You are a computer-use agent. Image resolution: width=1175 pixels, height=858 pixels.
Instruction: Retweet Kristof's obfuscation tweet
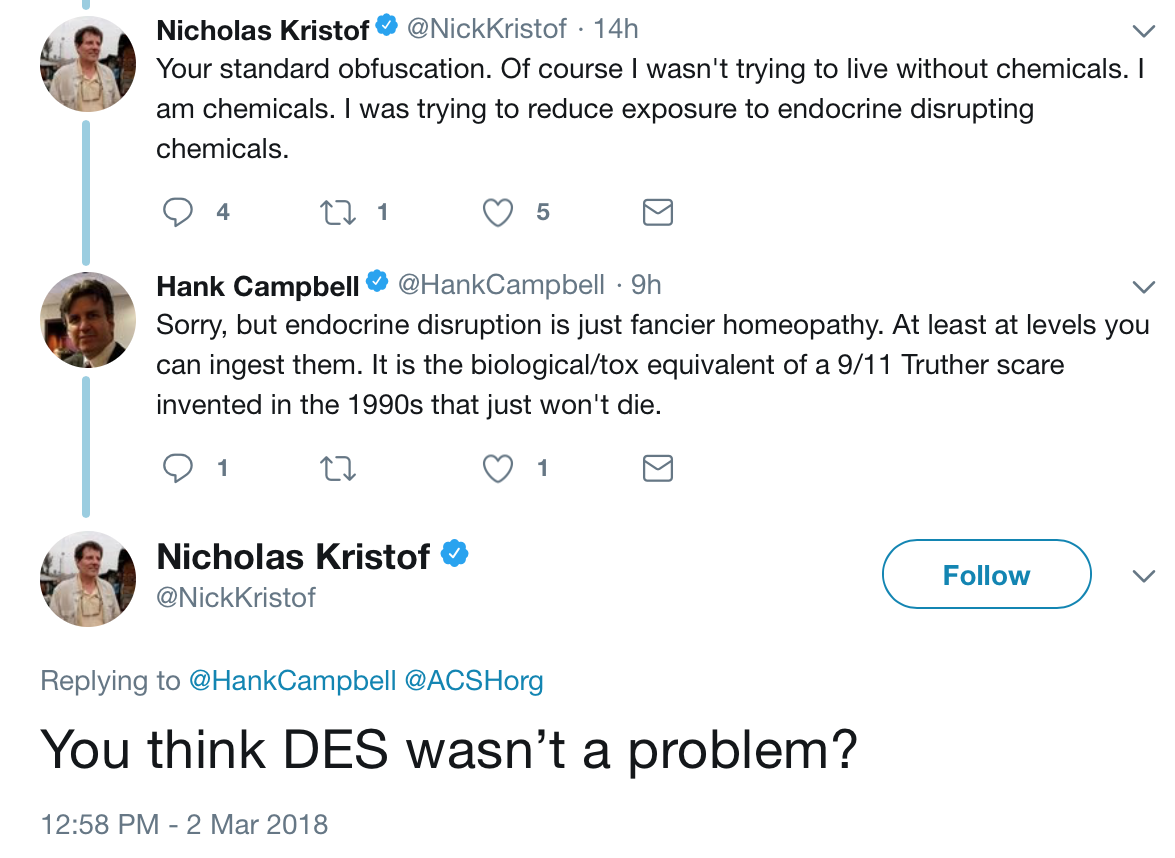tap(337, 212)
